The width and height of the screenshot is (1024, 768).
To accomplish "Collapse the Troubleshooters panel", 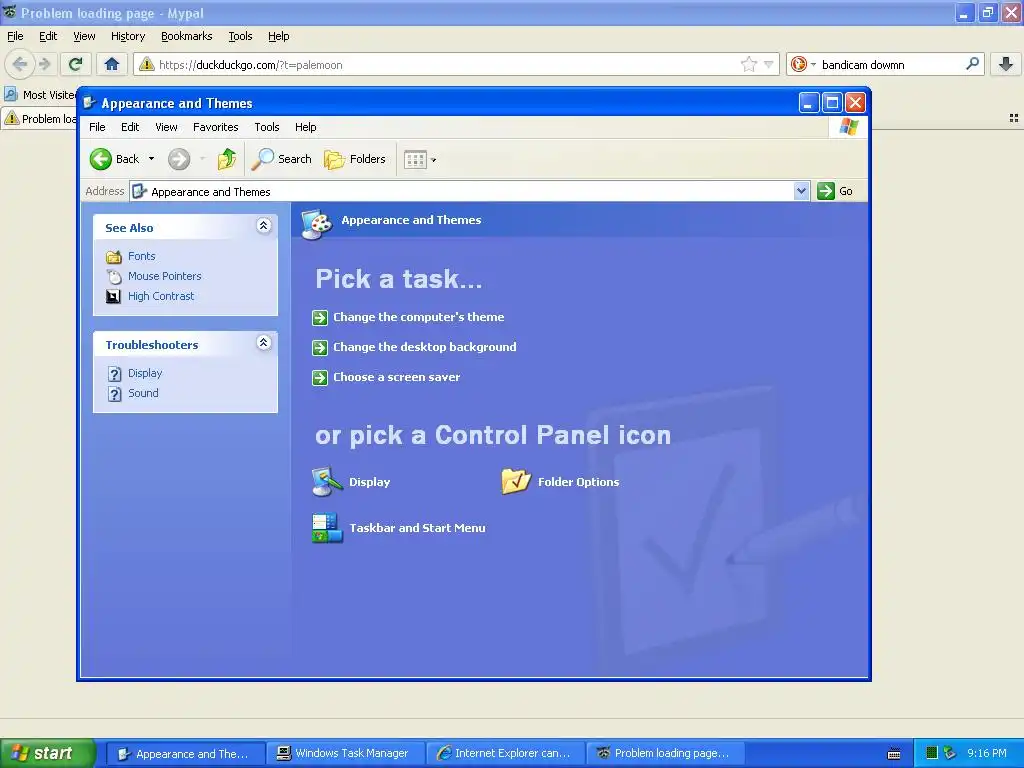I will [x=263, y=343].
